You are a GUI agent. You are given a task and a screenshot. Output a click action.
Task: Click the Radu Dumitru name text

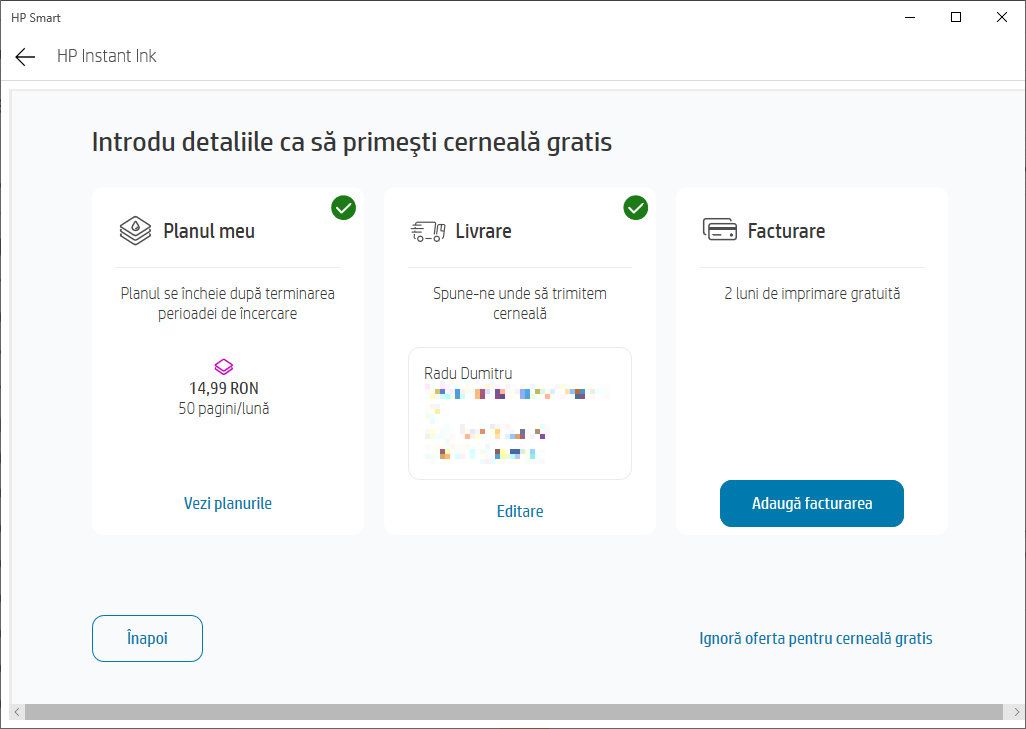pos(469,374)
